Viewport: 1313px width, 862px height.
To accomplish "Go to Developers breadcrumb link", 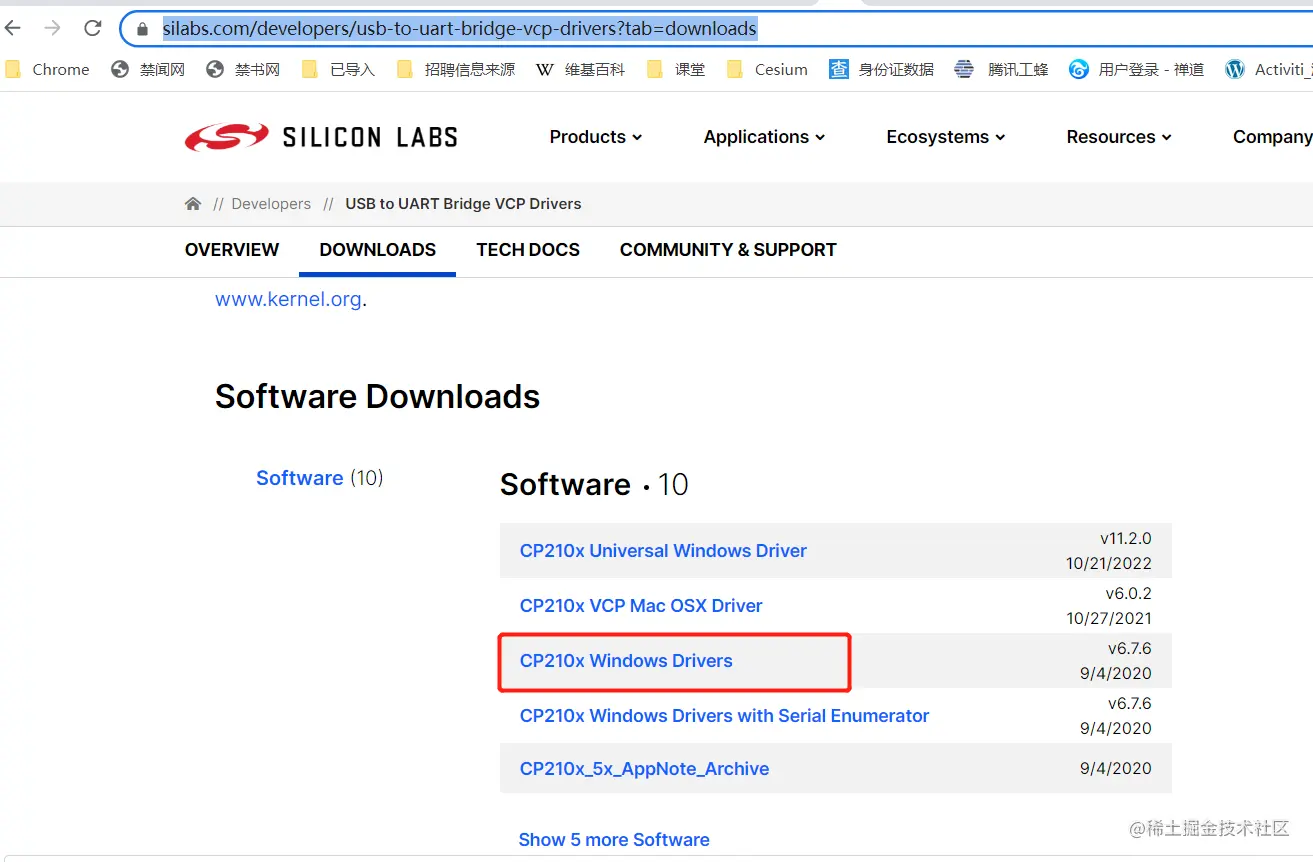I will (271, 204).
